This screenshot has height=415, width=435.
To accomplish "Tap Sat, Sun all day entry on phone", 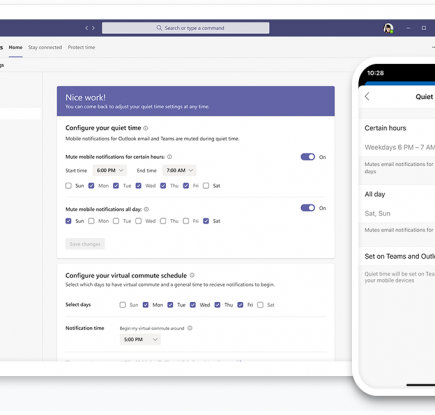I will [x=377, y=214].
